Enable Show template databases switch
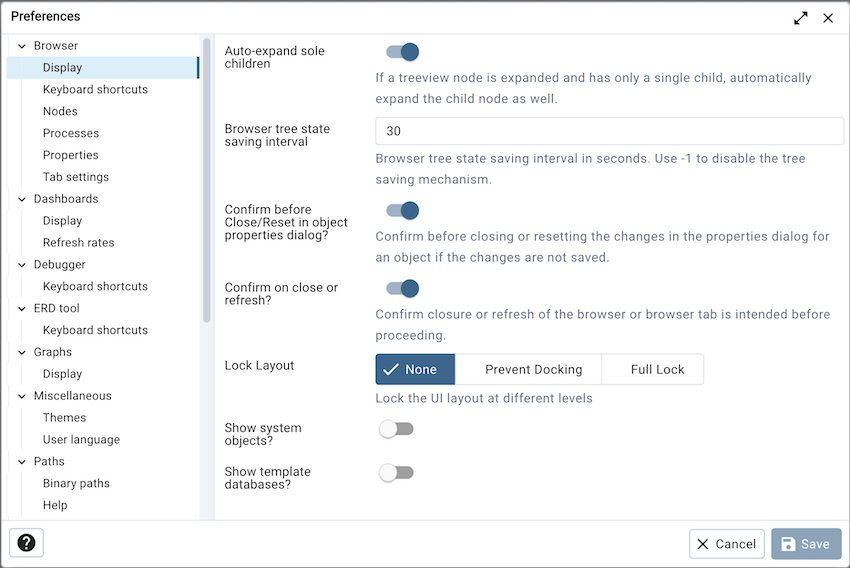Screen dimensions: 850x568 [x=396, y=473]
